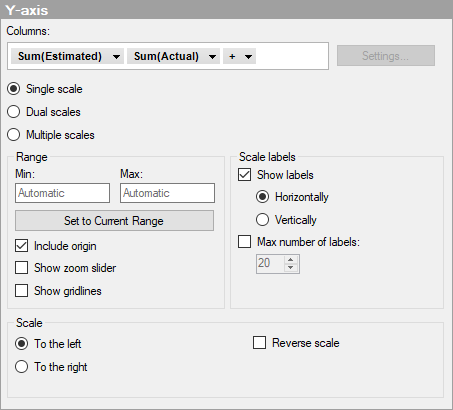Choose Dual scales option

pos(14,112)
